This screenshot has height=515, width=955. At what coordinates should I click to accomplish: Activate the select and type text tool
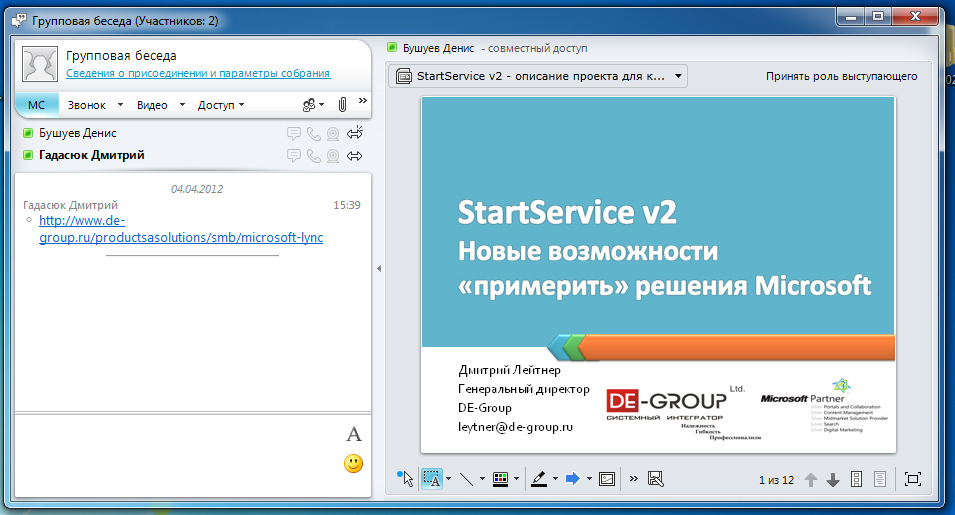click(x=432, y=479)
